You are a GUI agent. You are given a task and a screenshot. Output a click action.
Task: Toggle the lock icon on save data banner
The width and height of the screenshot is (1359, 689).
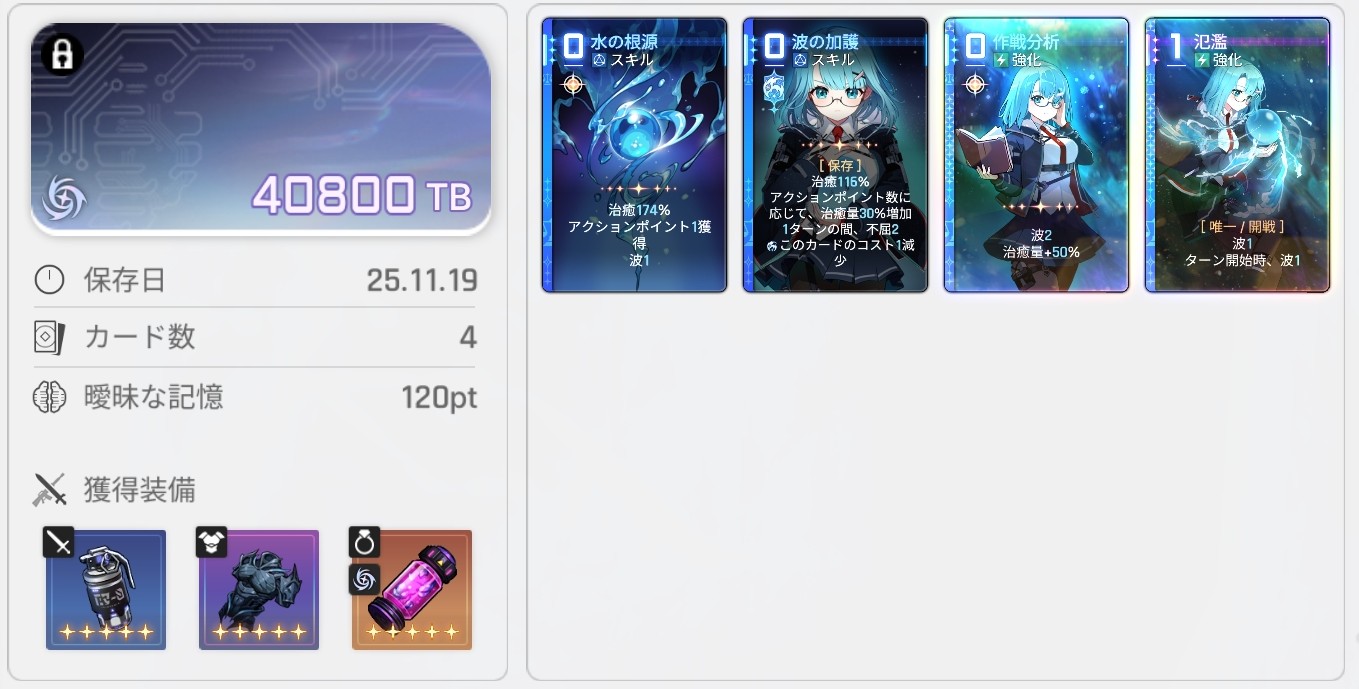[62, 54]
